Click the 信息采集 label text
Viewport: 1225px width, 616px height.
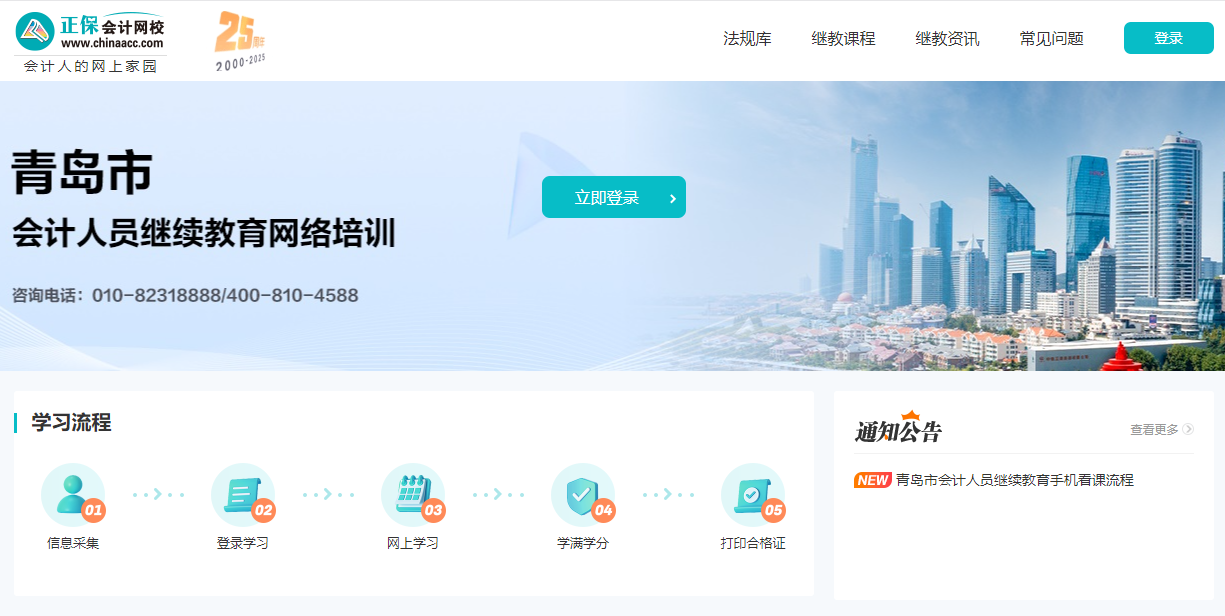click(73, 543)
